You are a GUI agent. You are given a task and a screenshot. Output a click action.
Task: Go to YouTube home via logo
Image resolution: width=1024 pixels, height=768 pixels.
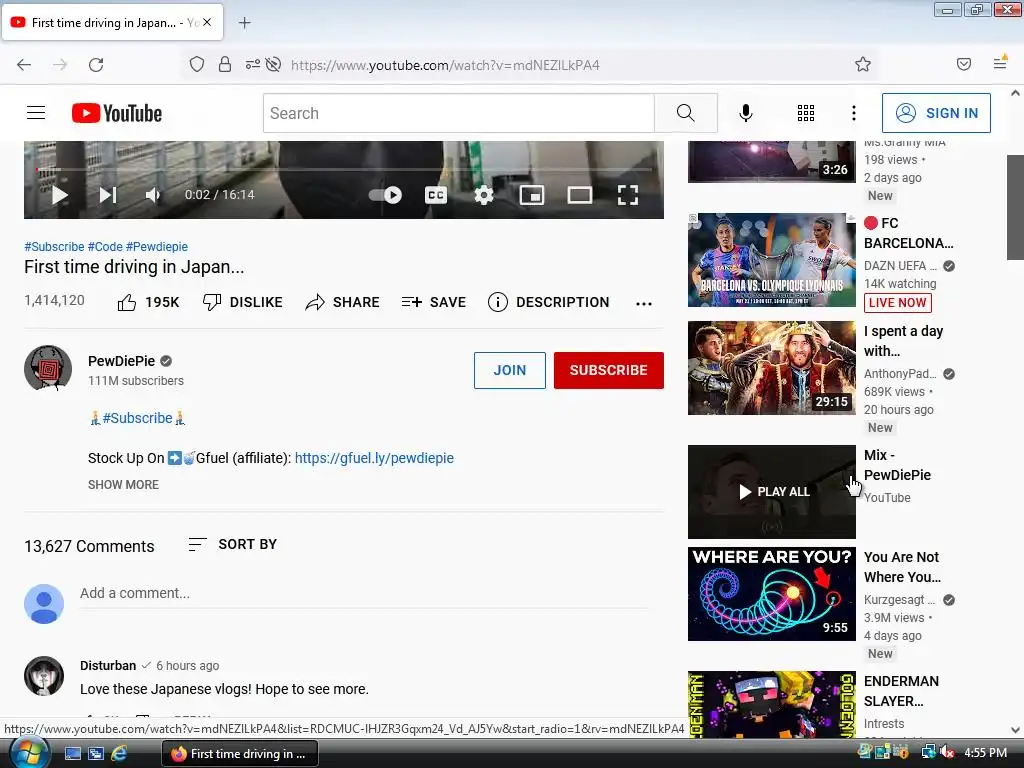117,113
